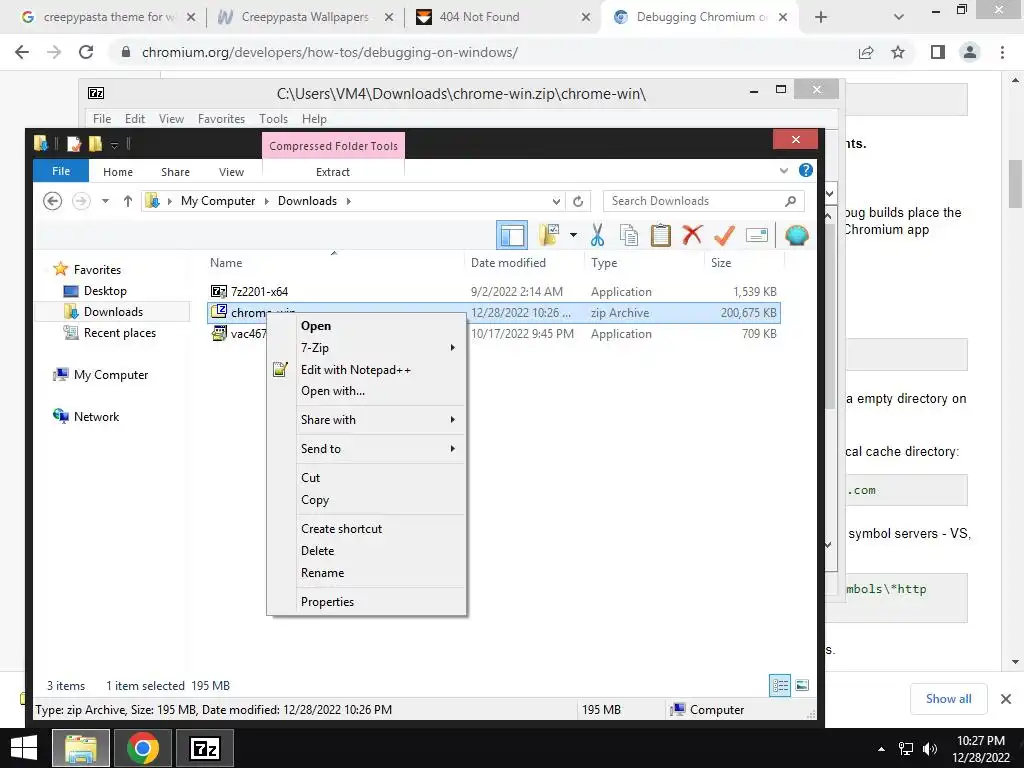1024x768 pixels.
Task: Open Favorites menu in 7-Zip window
Action: (221, 119)
